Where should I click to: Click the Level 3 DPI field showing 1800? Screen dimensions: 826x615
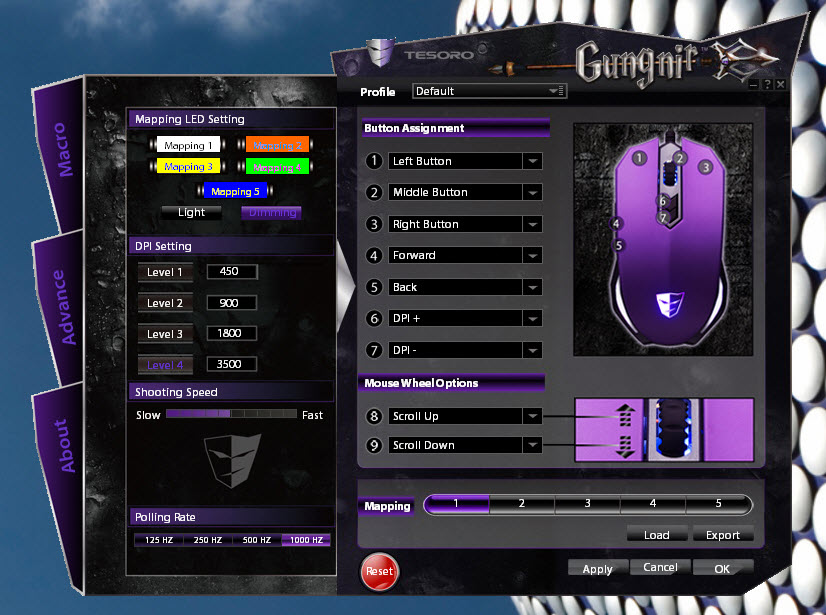232,333
